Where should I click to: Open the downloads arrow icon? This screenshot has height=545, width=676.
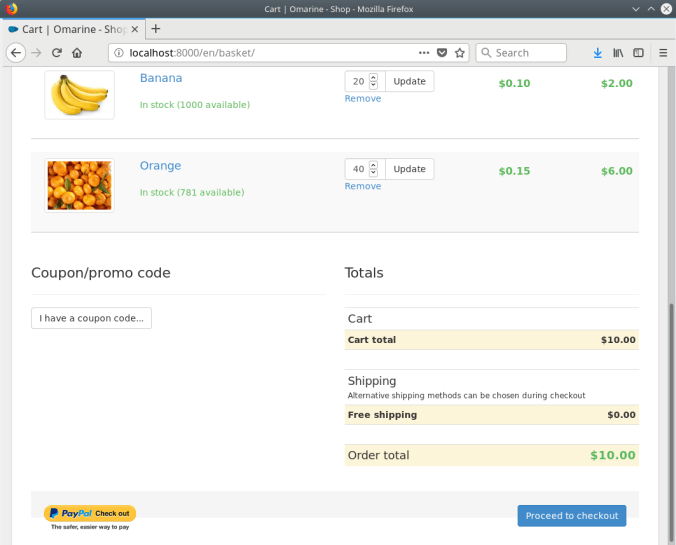[x=598, y=53]
